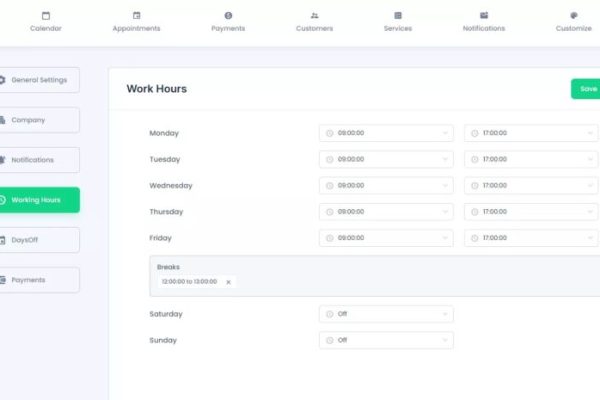Viewport: 600px width, 400px height.
Task: Click the Calendar icon in top navigation
Action: pos(46,16)
